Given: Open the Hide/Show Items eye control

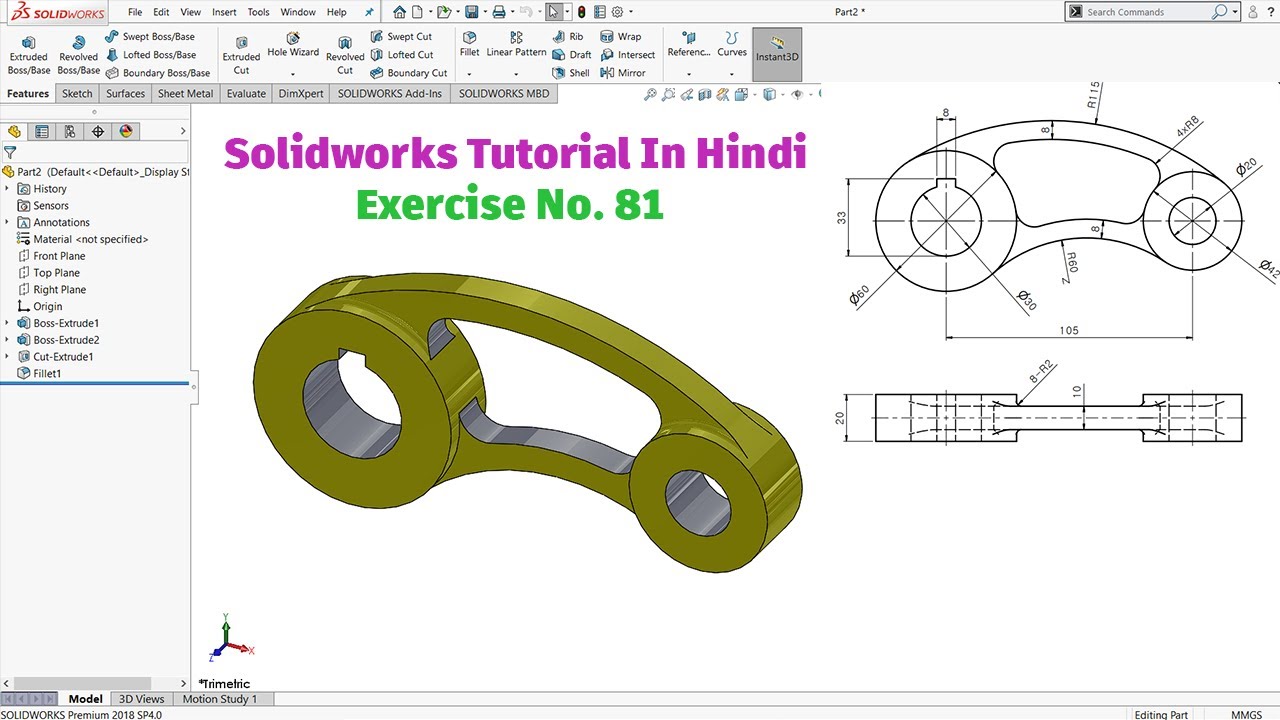Looking at the screenshot, I should [x=797, y=94].
